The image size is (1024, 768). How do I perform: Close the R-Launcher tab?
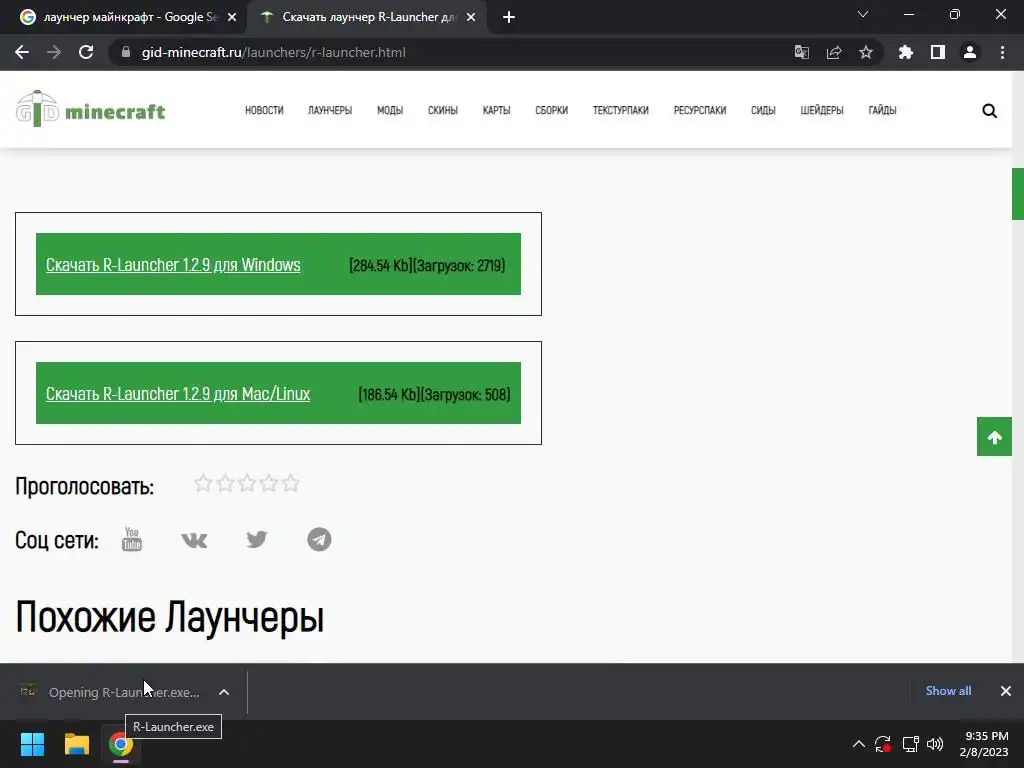471,17
